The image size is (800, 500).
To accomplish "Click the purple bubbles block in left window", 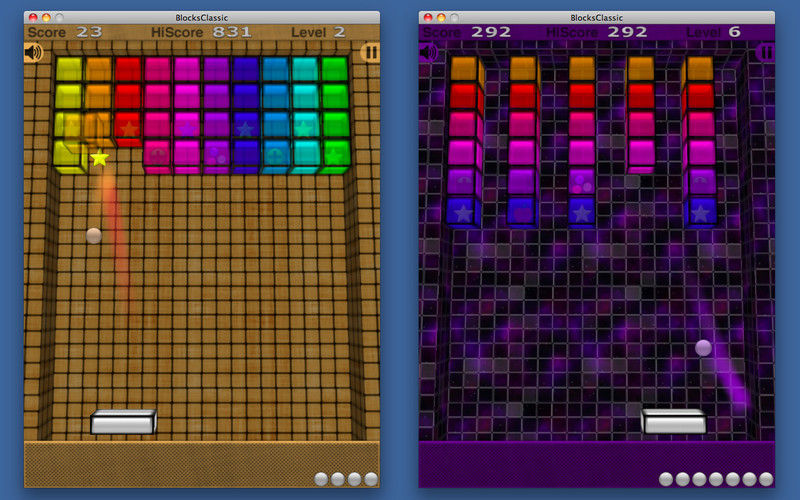I will (x=216, y=155).
